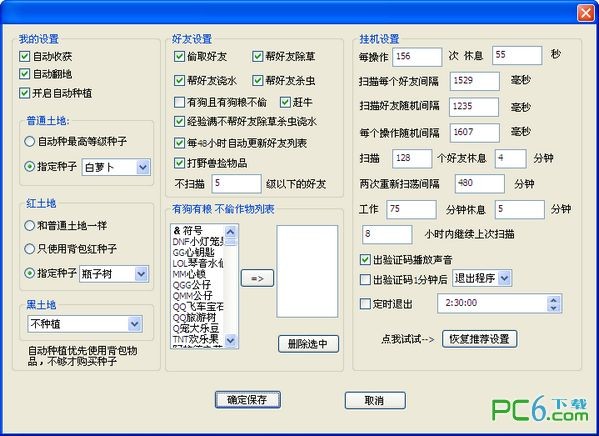Expand the 瓶子树 red-land seed dropdown
Viewport: 599px width, 436px height.
[x=141, y=274]
